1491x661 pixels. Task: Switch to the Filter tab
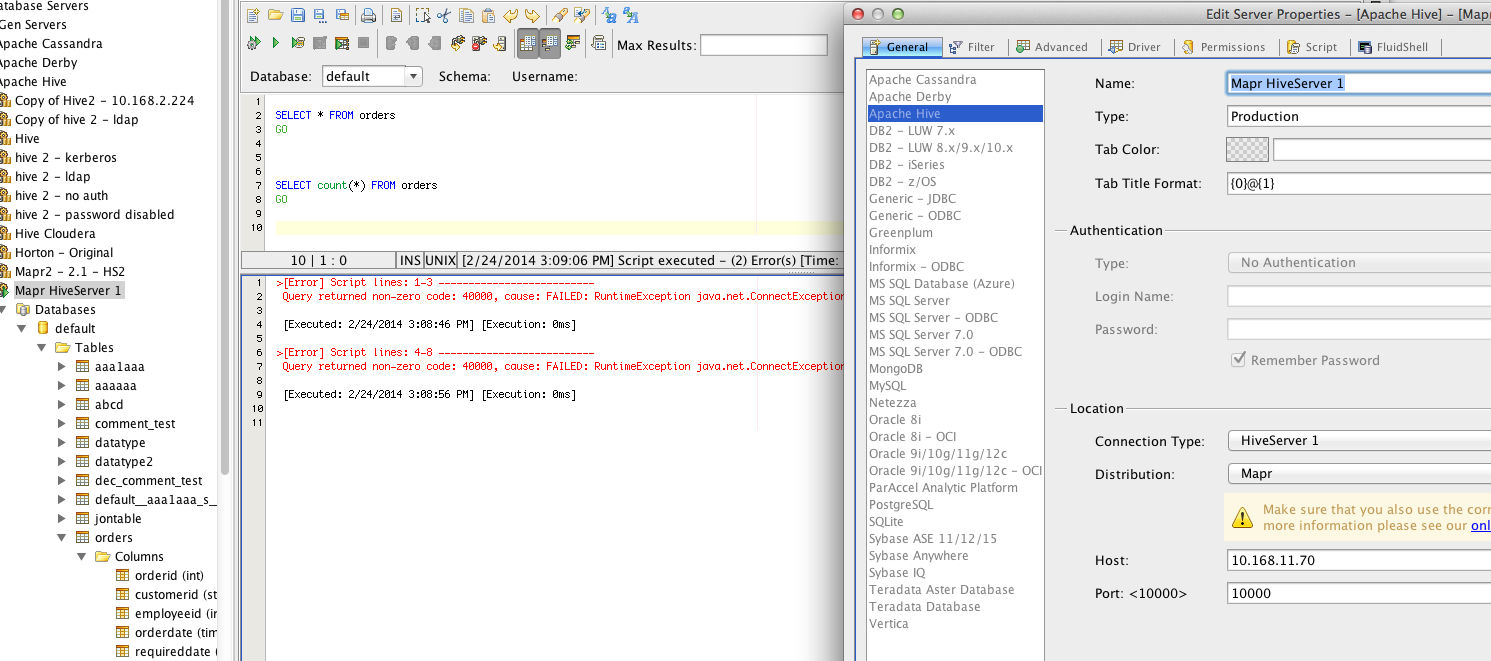pos(972,47)
